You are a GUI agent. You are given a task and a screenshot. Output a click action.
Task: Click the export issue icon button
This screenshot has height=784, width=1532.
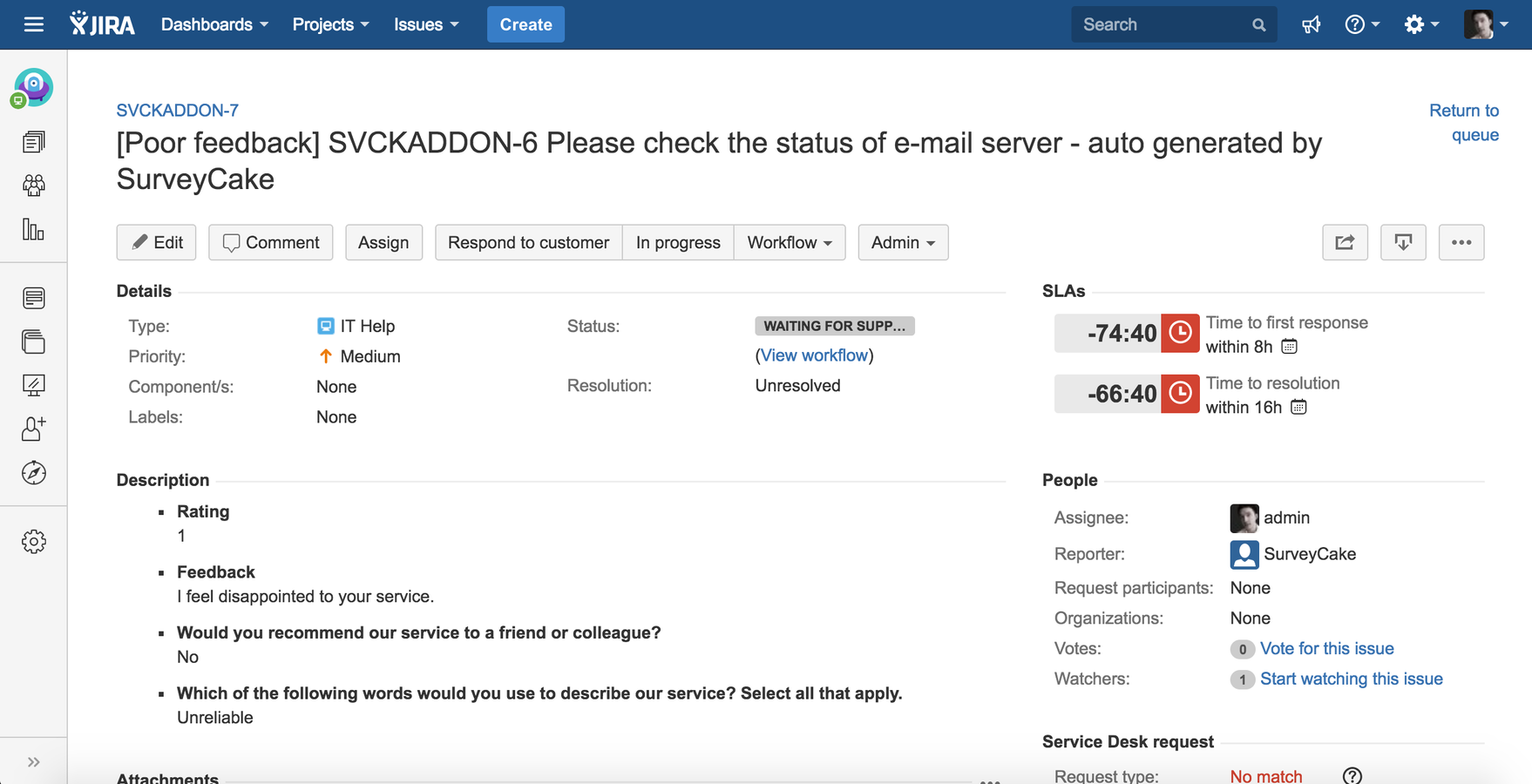coord(1403,242)
